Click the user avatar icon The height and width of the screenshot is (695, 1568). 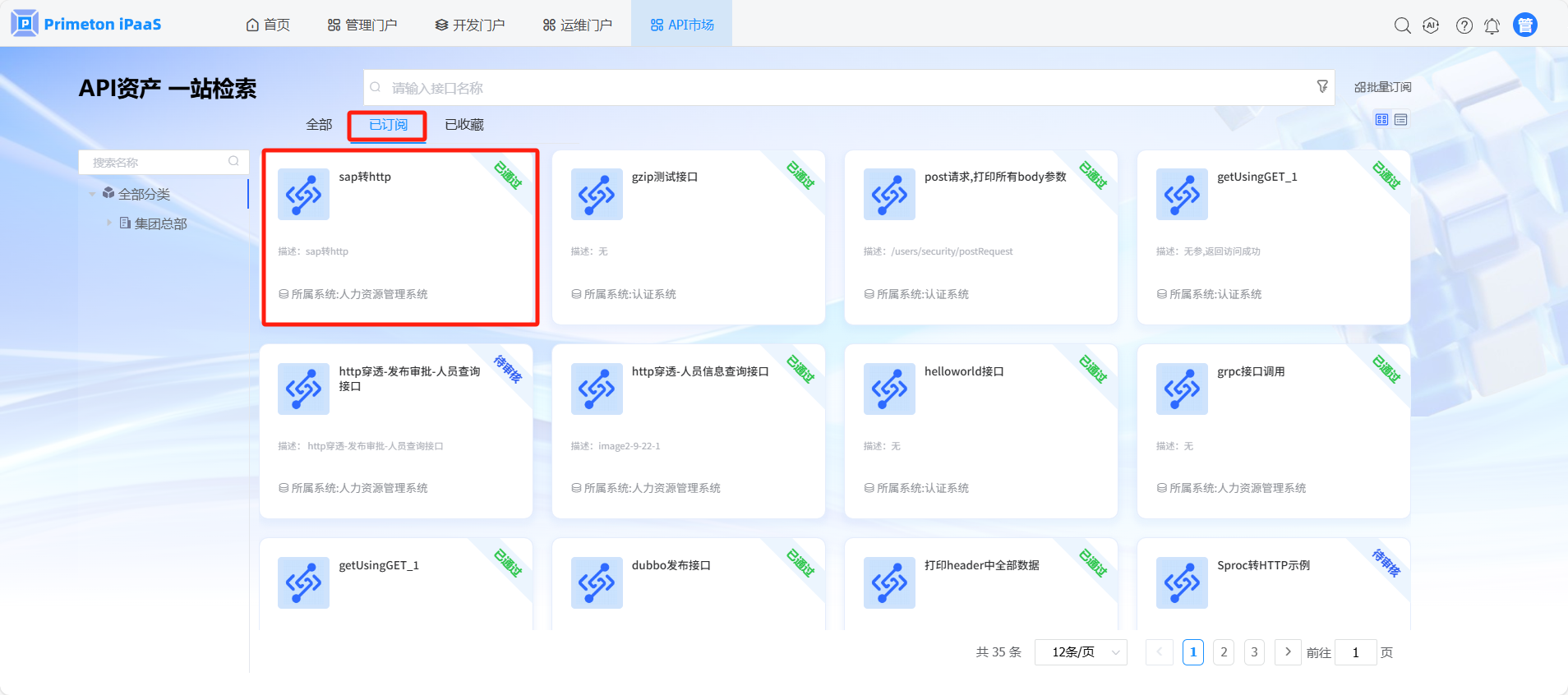pos(1524,25)
